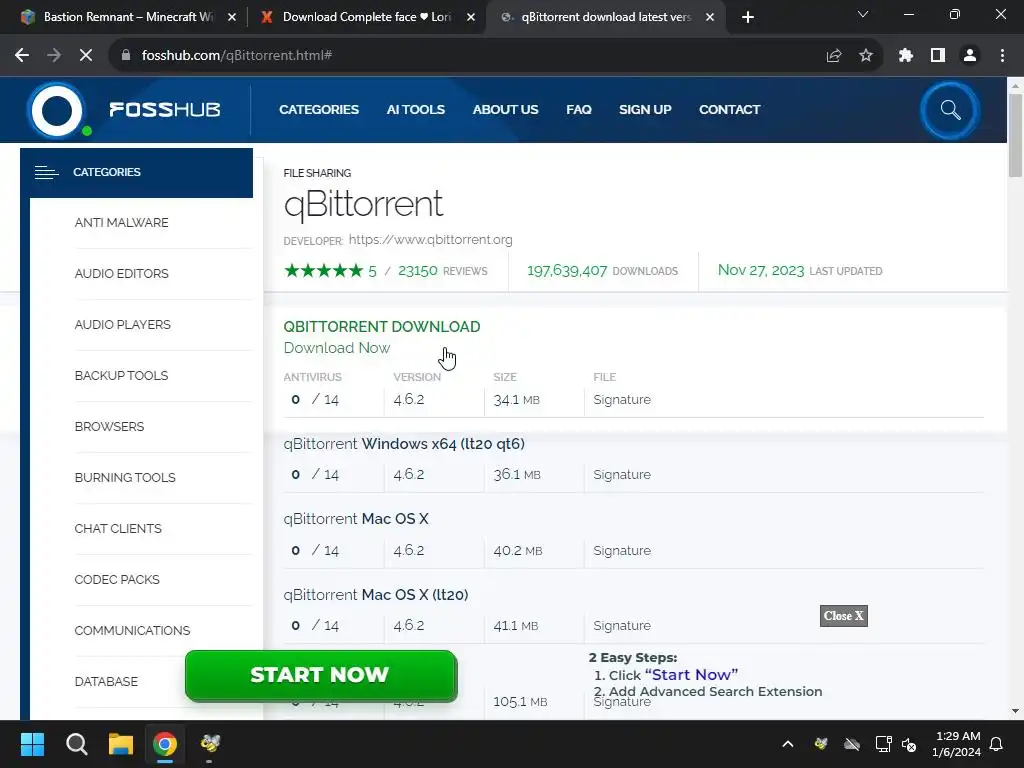
Task: Click the bee app icon in taskbar
Action: coord(210,743)
